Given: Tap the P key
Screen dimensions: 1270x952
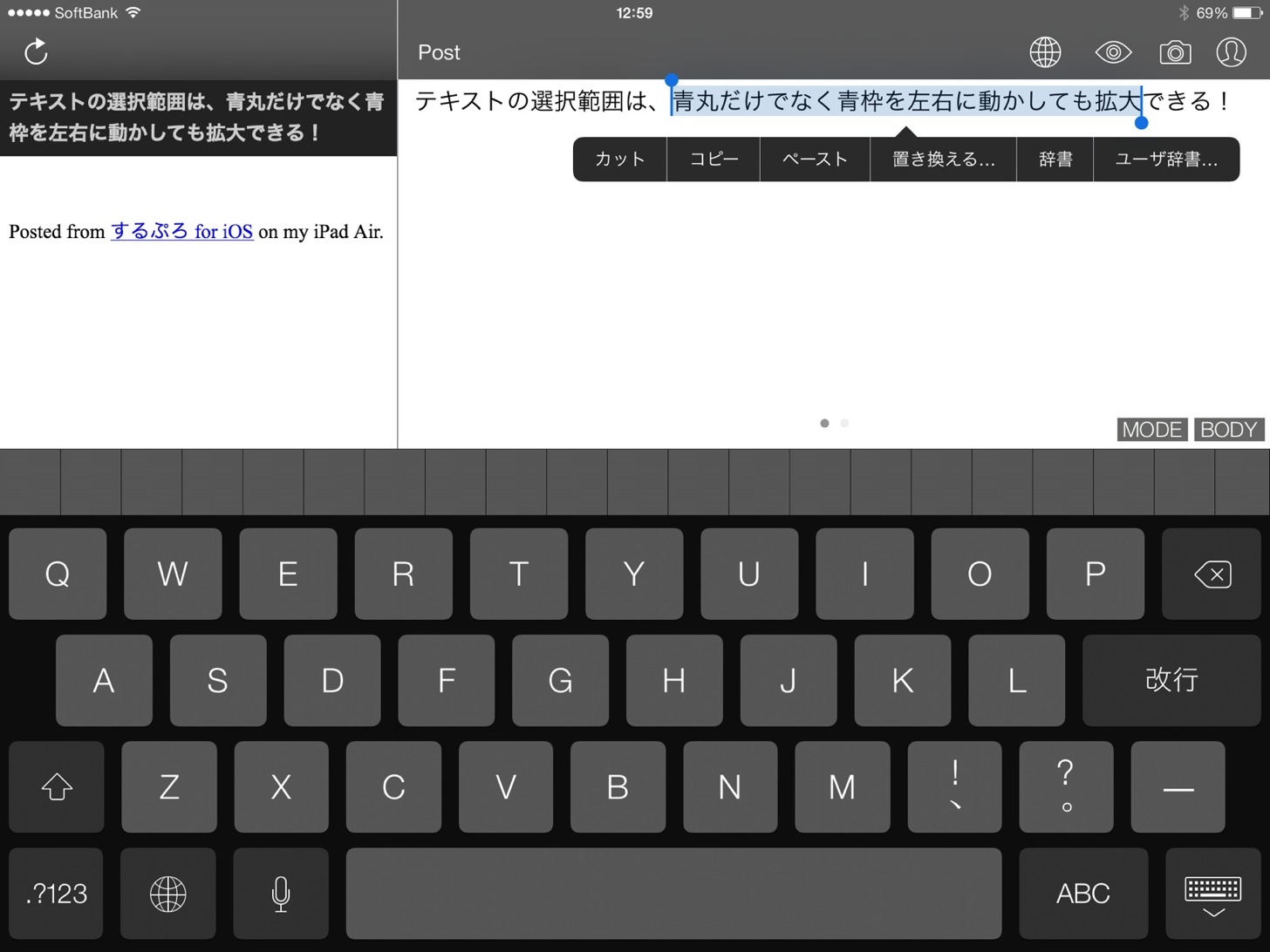Looking at the screenshot, I should coord(1095,574).
